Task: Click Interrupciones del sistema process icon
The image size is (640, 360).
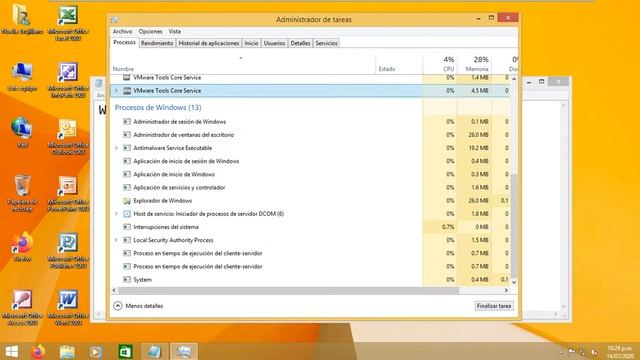Action: click(127, 227)
